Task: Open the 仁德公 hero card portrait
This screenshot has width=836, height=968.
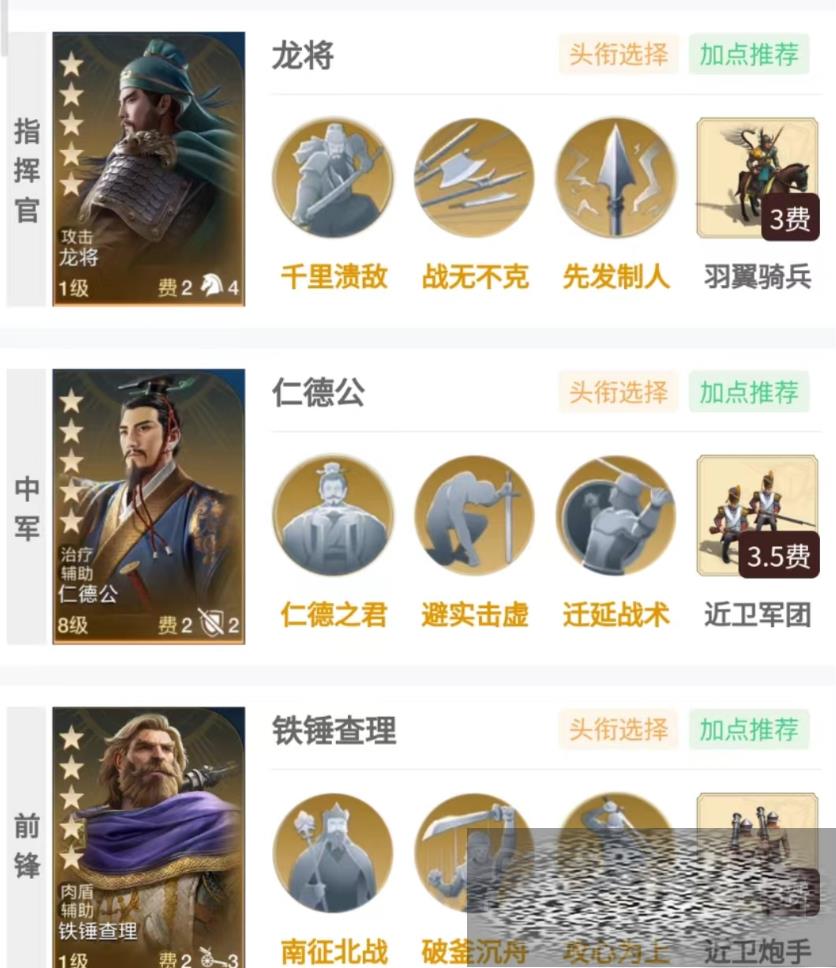Action: click(149, 507)
